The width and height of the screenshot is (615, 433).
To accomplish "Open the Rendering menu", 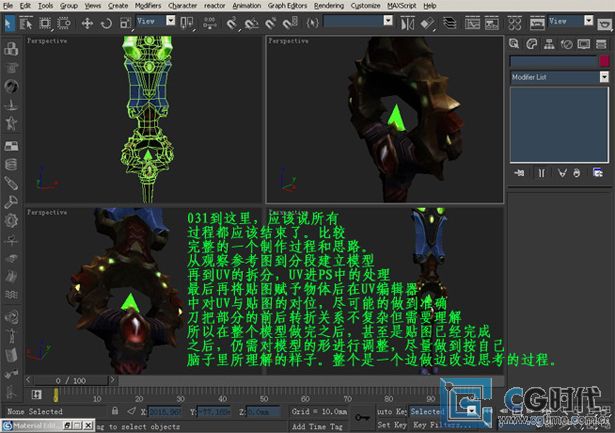I will tap(329, 5).
